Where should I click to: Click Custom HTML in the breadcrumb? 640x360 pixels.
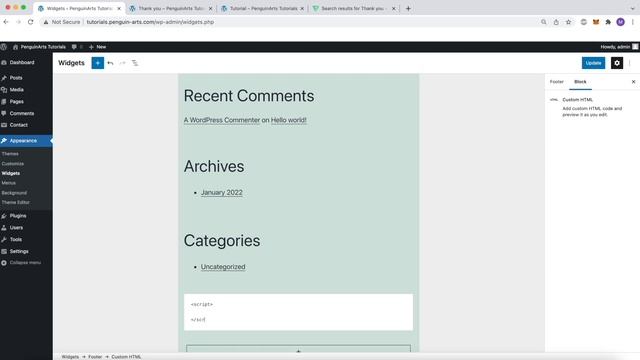click(126, 357)
